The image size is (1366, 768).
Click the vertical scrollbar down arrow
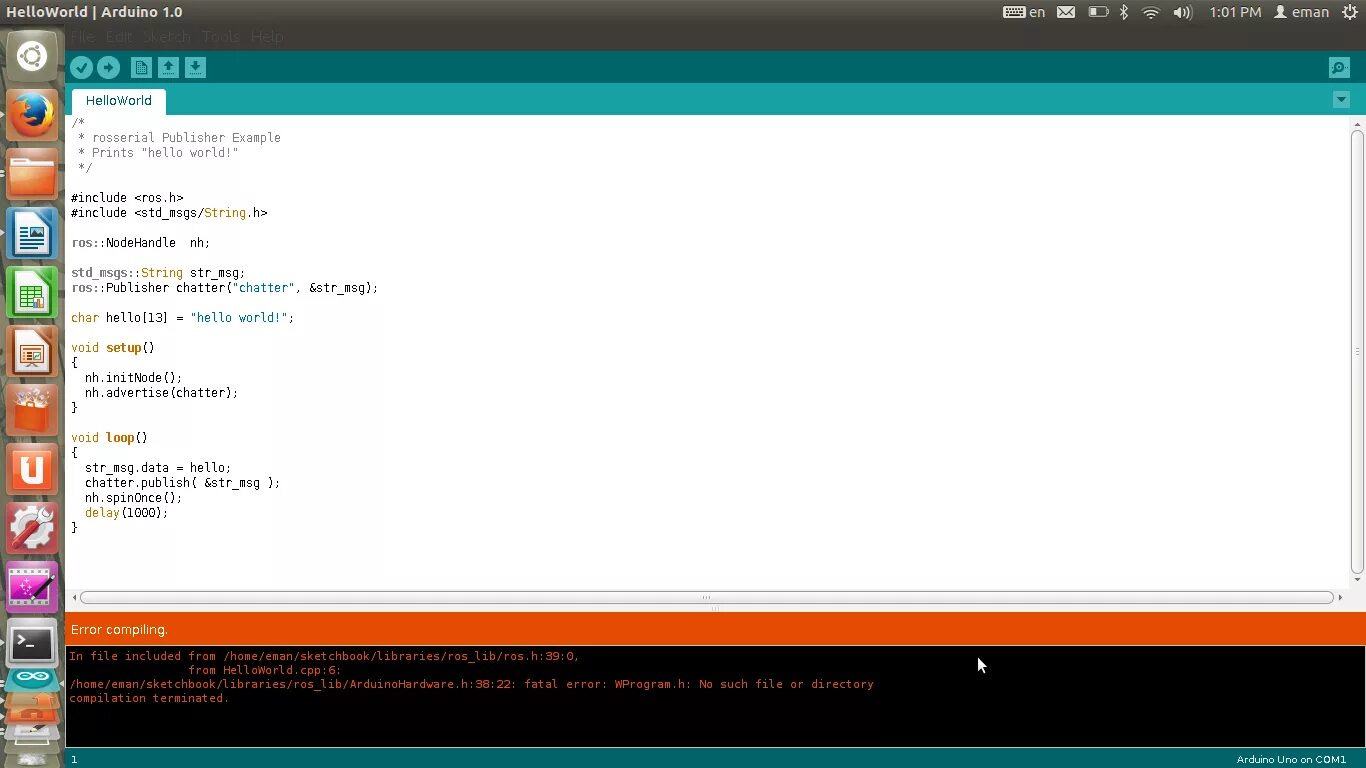[x=1357, y=579]
